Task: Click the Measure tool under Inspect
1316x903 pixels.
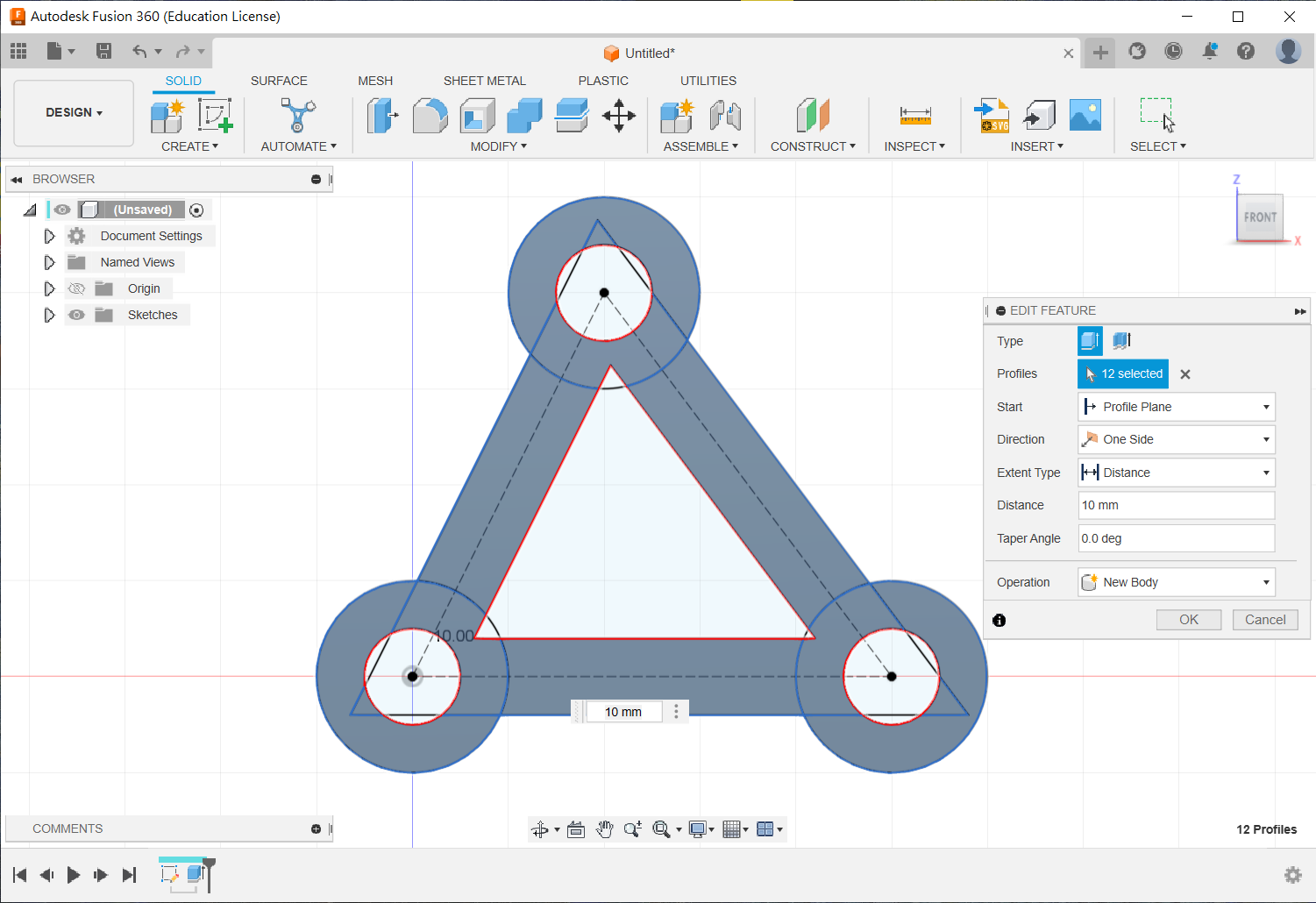Action: pyautogui.click(x=914, y=116)
